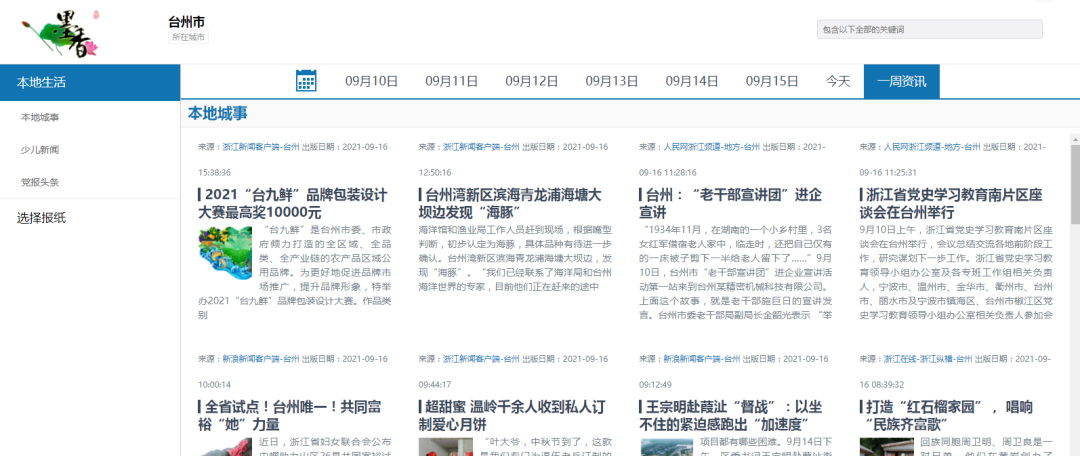Open article 台州湾新区滨海青龙浦海塘大坝边发现“海豚”
The image size is (1080, 456).
(512, 203)
